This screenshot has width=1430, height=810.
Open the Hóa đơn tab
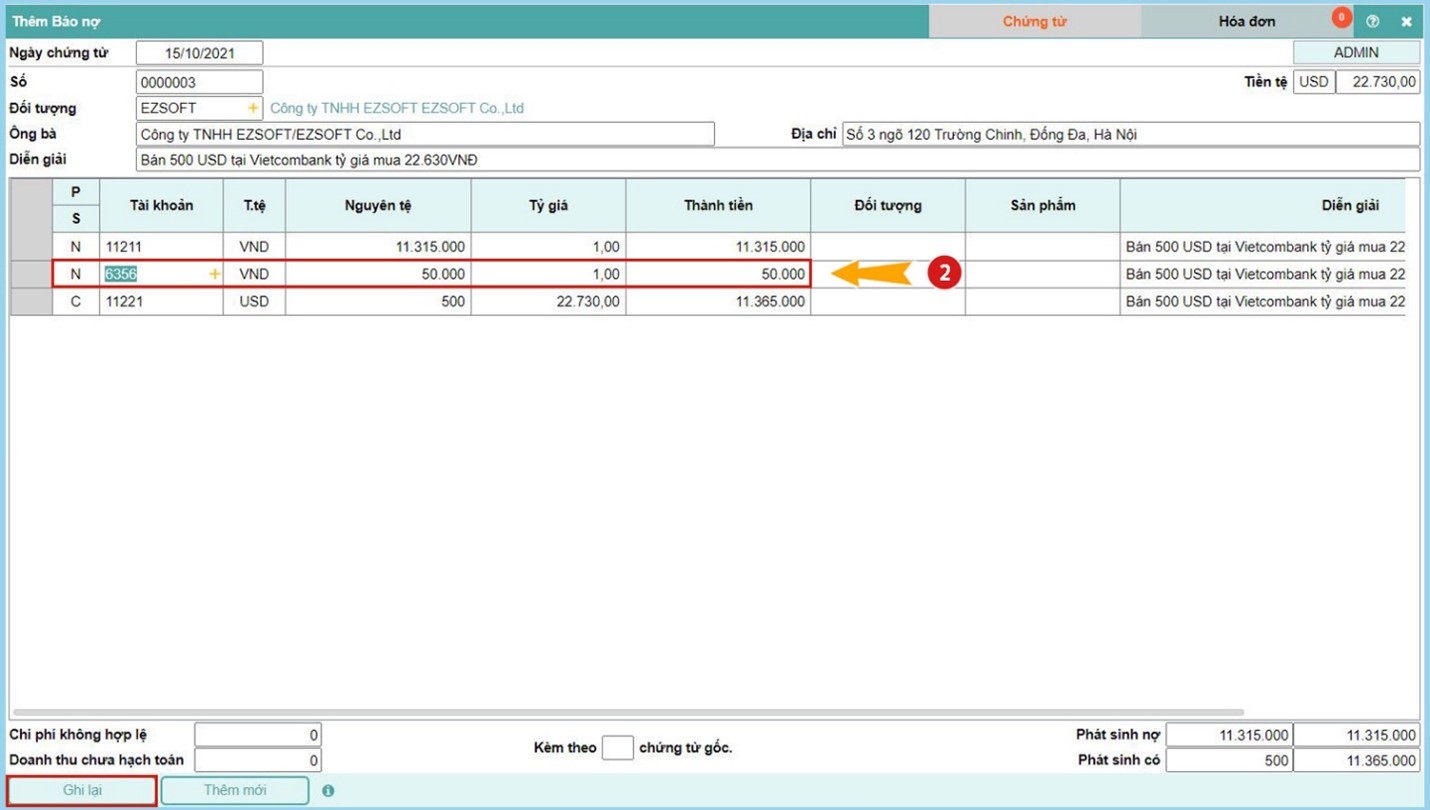coord(1246,21)
